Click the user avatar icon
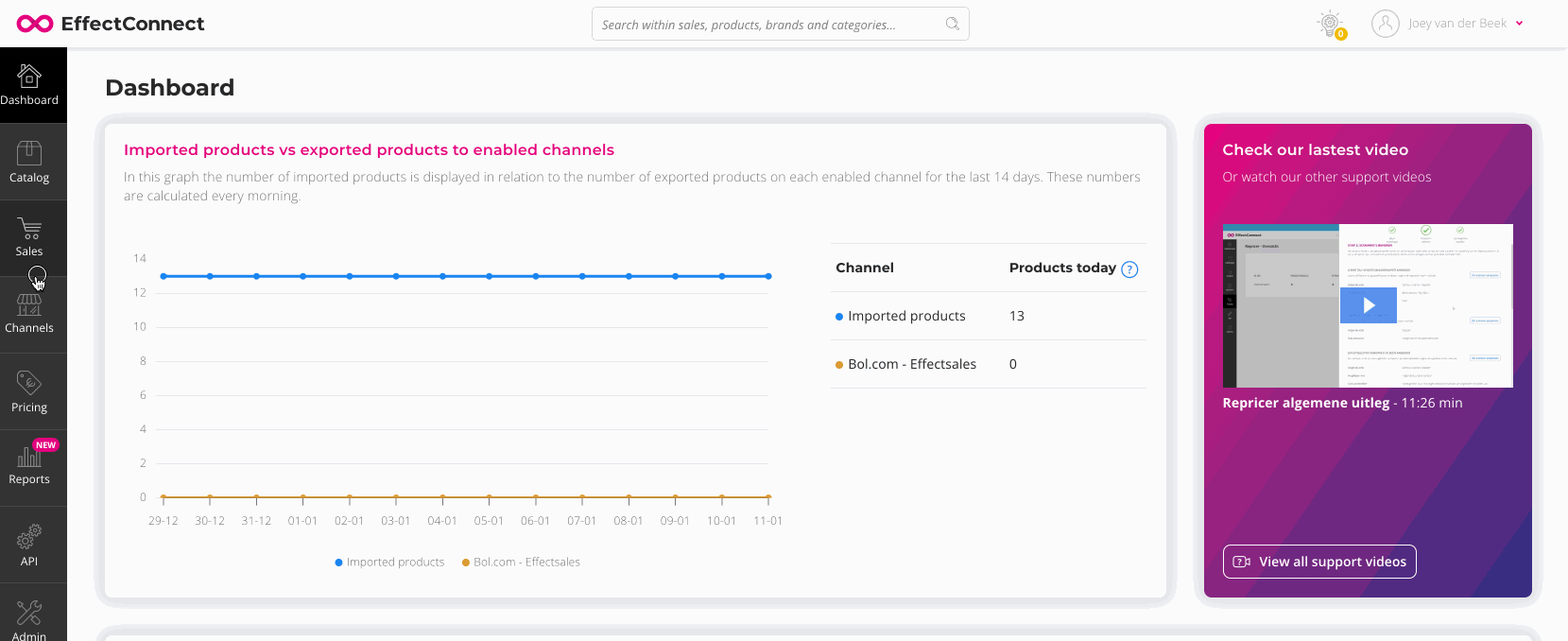The height and width of the screenshot is (641, 1568). point(1386,24)
